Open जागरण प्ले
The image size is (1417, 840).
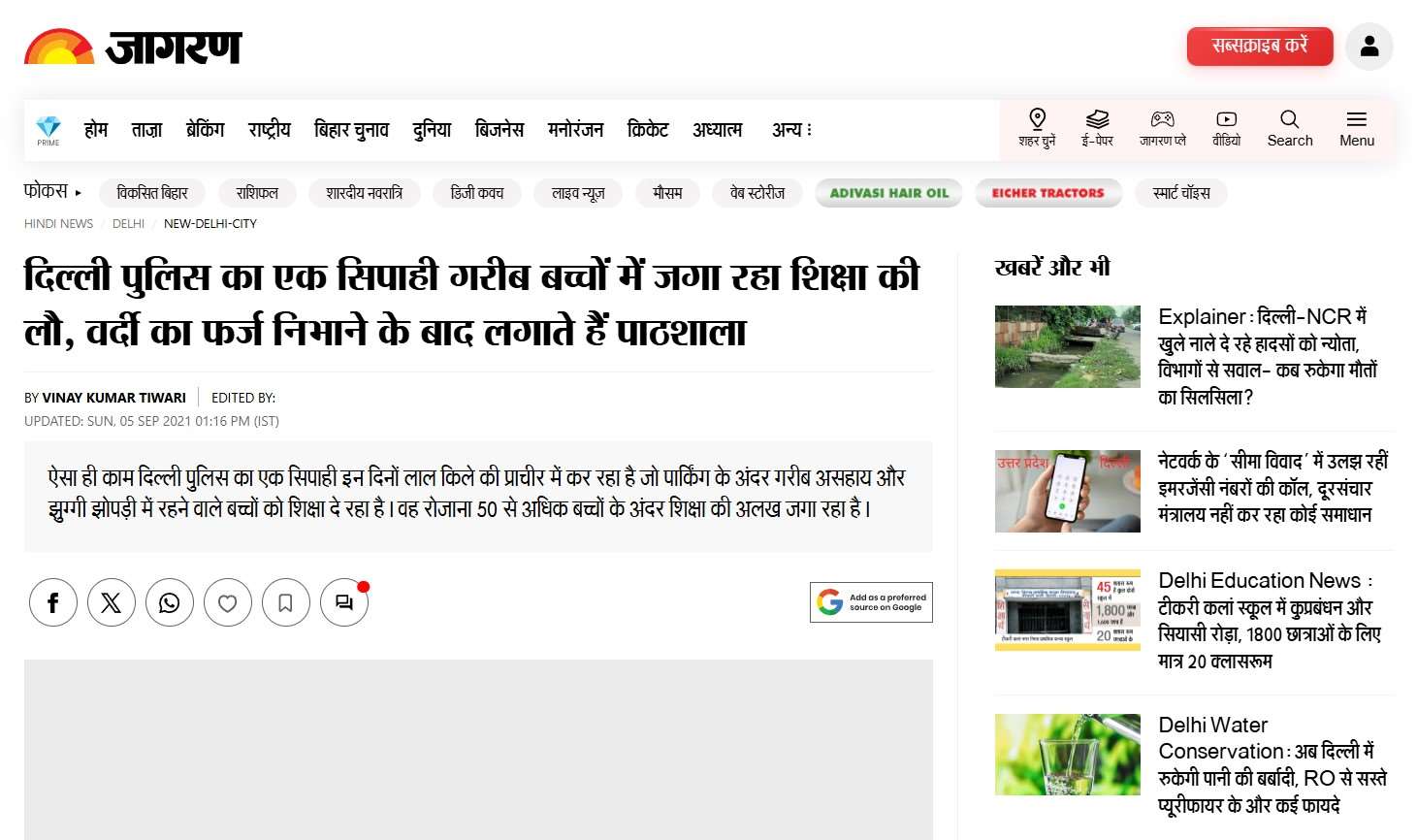point(1162,129)
